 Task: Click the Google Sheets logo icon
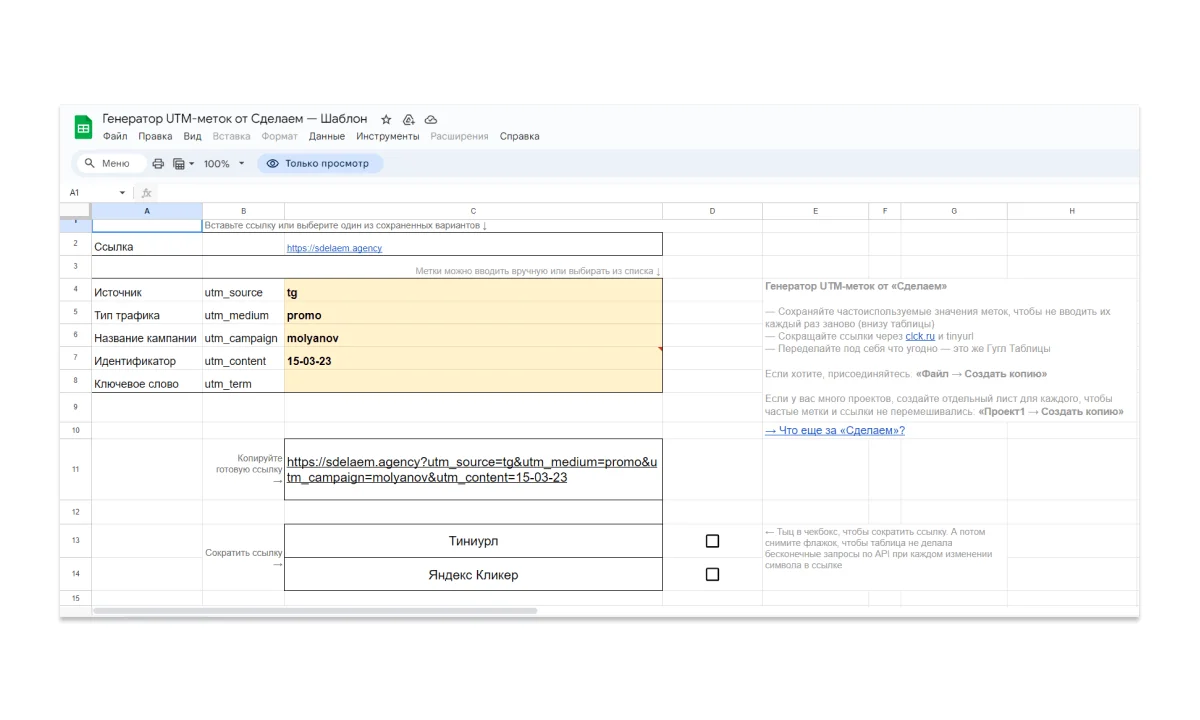[x=83, y=127]
